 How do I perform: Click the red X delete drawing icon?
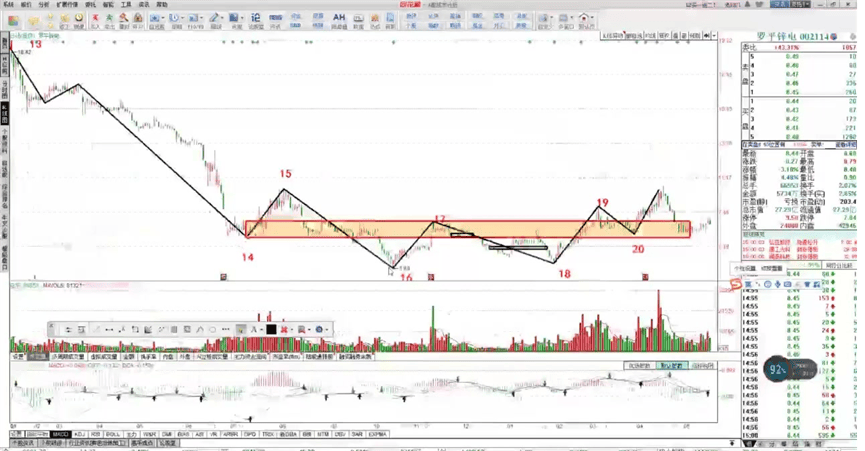(x=286, y=329)
